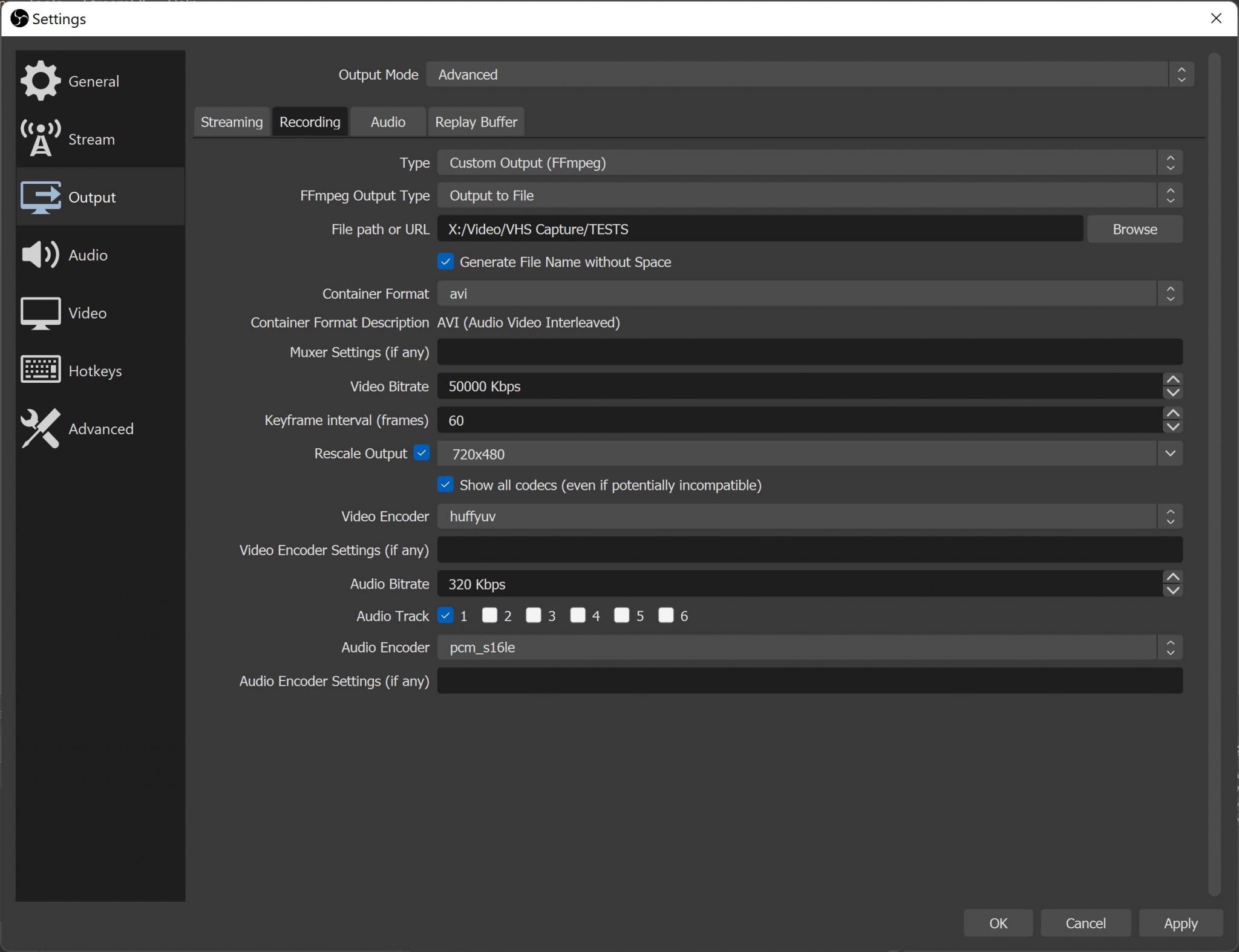Click the Muxer Settings input field
Image resolution: width=1239 pixels, height=952 pixels.
pyautogui.click(x=809, y=351)
